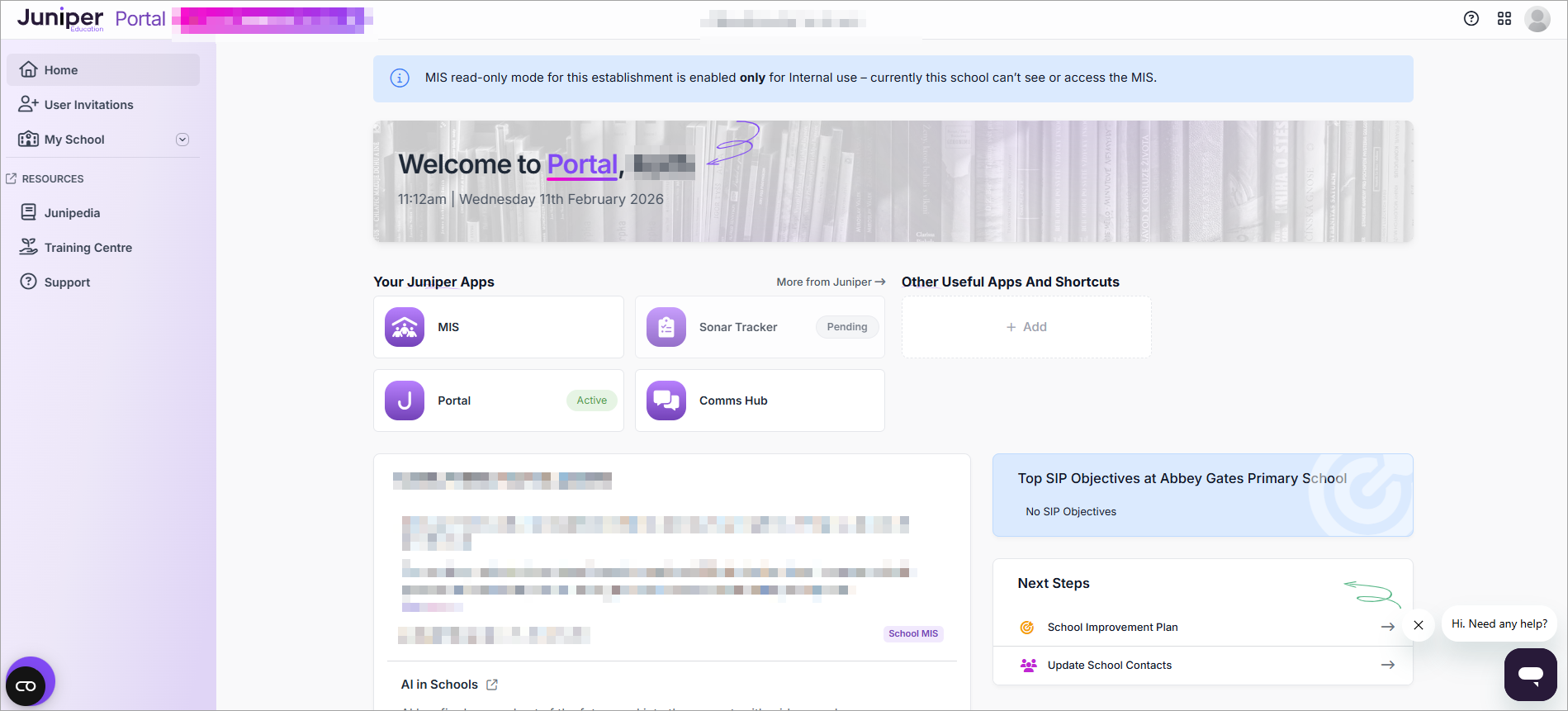The width and height of the screenshot is (1568, 711).
Task: Add a new useful app shortcut
Action: (1026, 327)
